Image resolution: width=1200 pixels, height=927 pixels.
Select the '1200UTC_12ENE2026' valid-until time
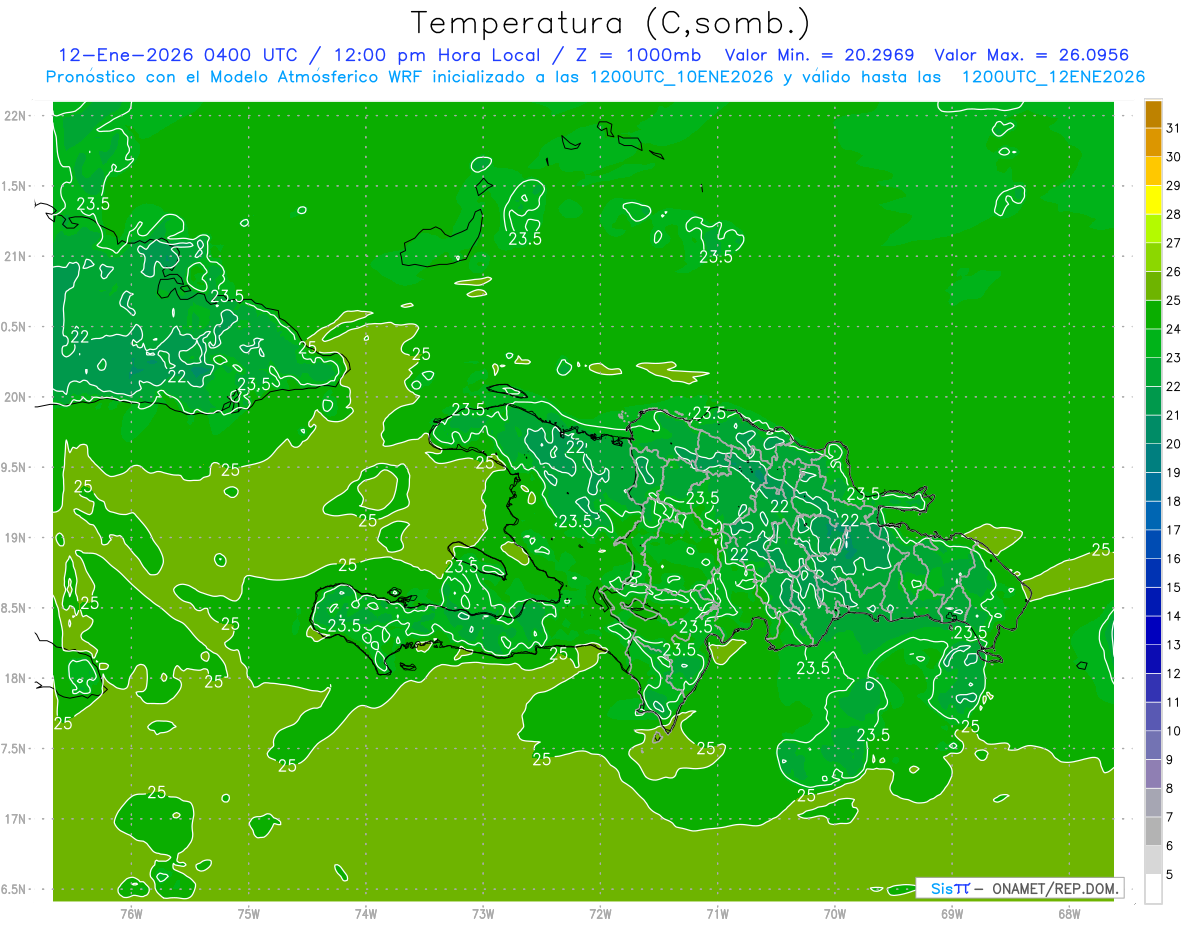(1053, 77)
